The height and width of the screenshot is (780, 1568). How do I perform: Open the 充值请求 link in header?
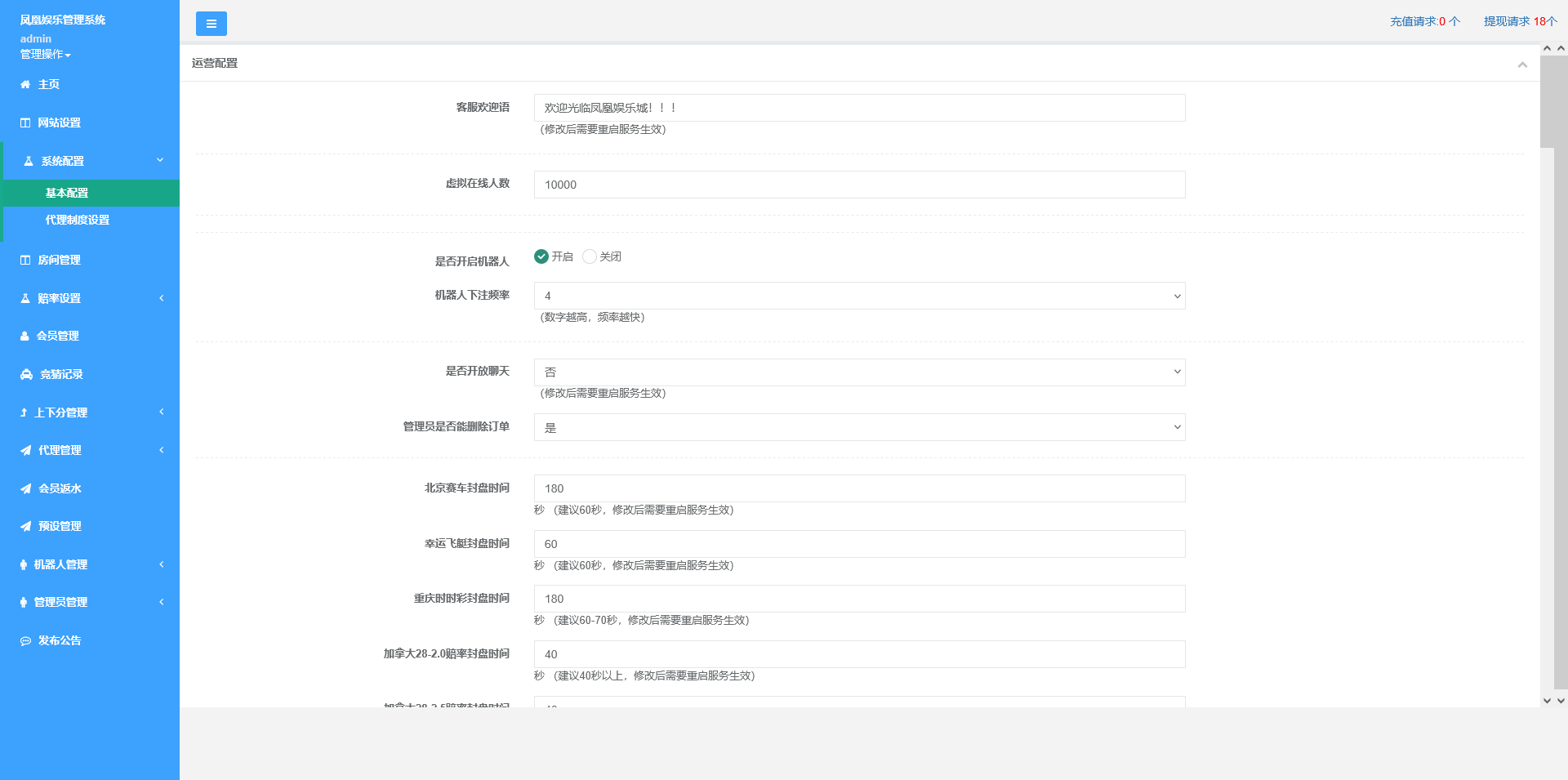tap(1424, 21)
